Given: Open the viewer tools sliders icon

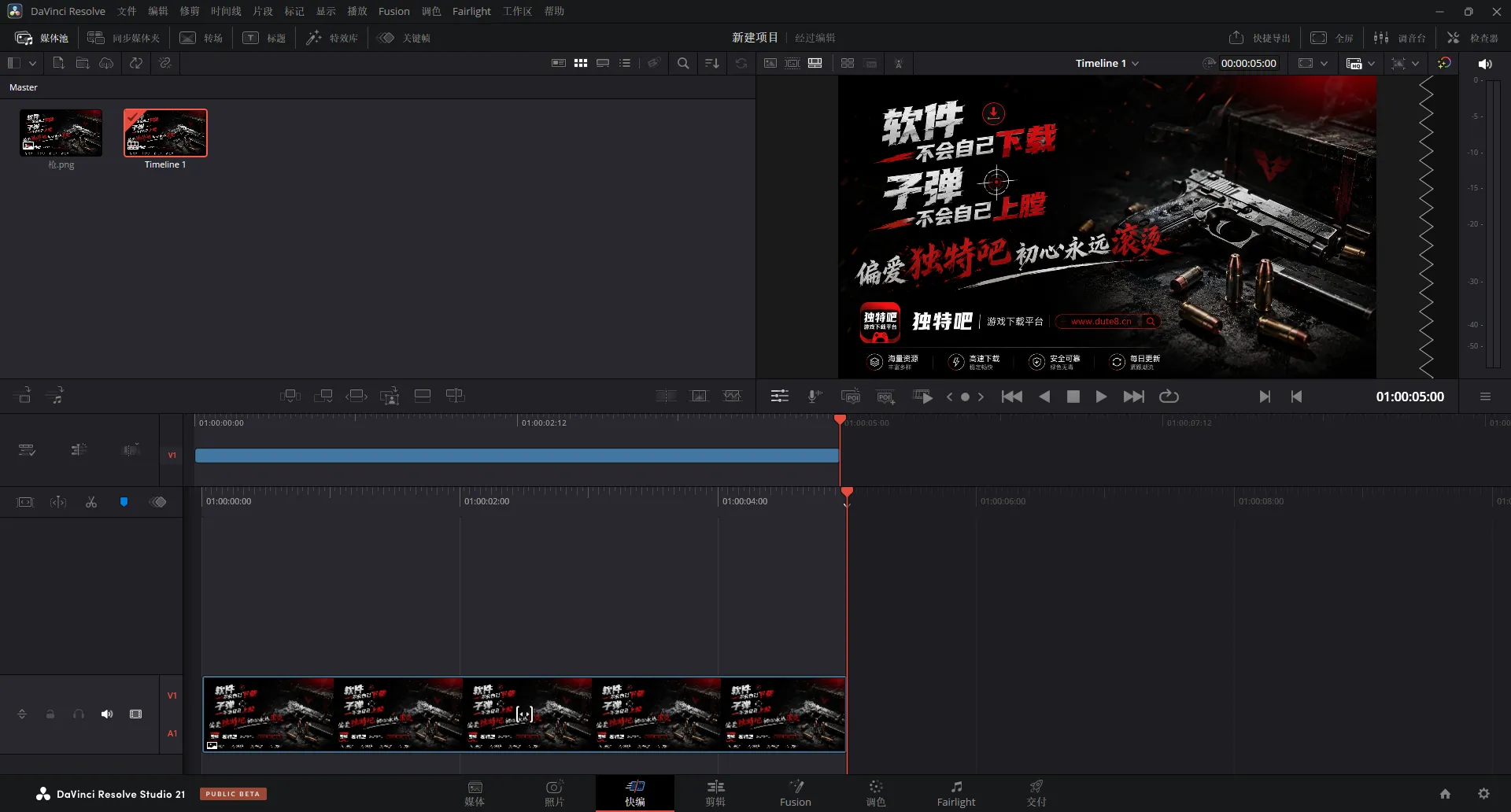Looking at the screenshot, I should tap(780, 397).
